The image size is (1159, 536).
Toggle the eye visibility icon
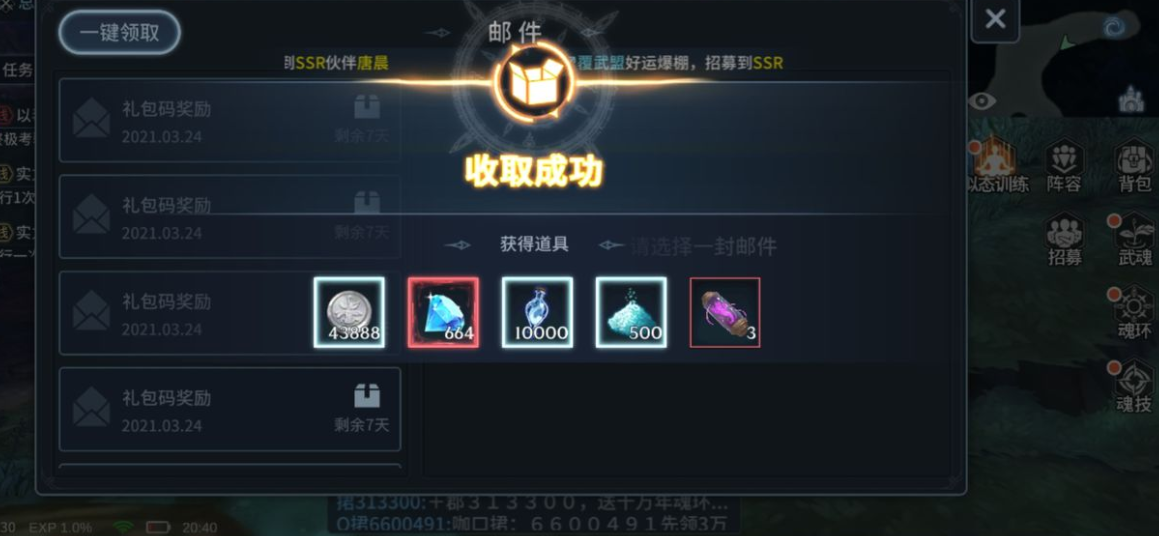982,101
